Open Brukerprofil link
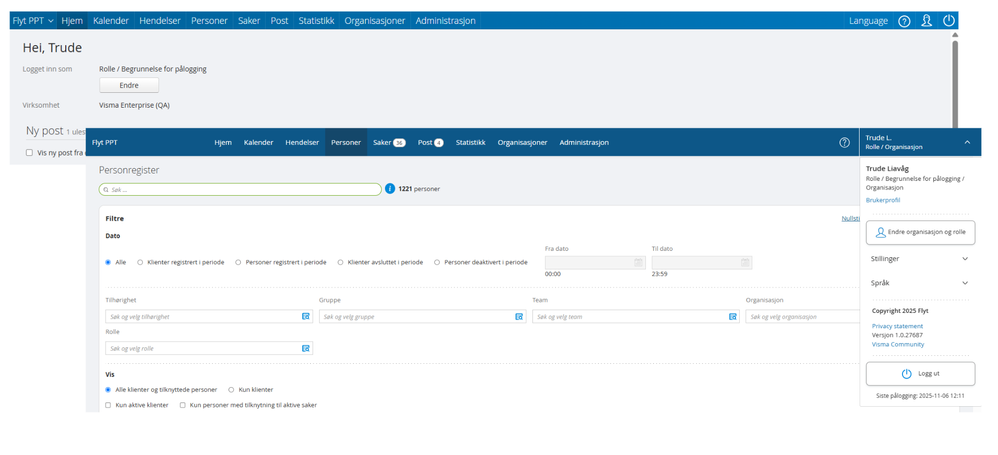 pyautogui.click(x=883, y=200)
